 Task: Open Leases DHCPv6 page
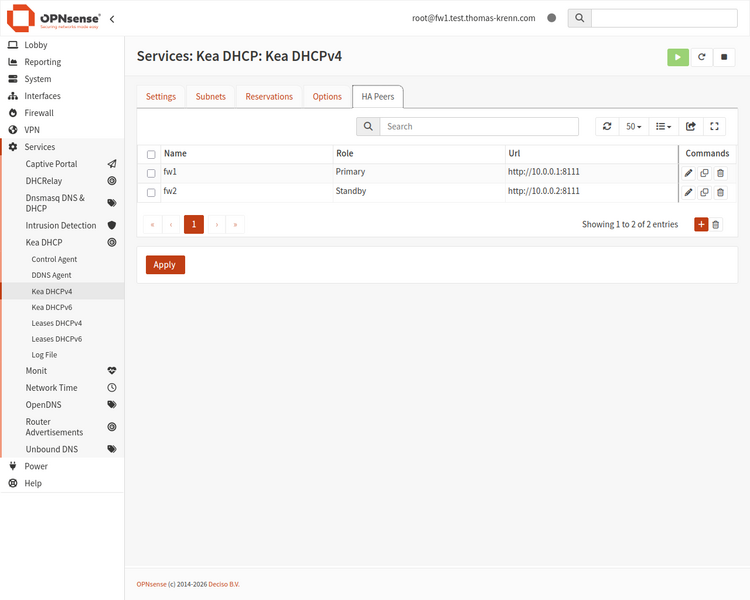point(56,339)
